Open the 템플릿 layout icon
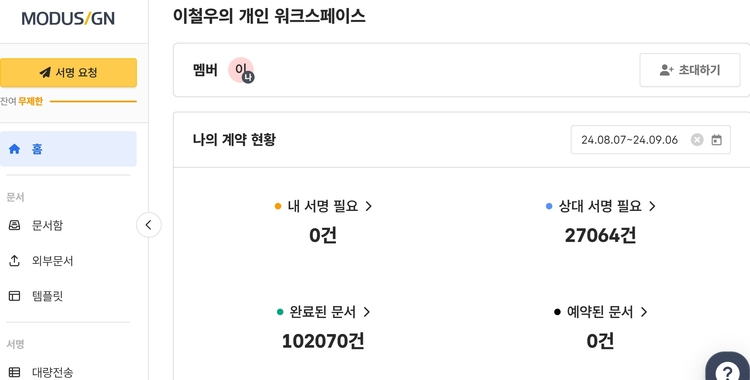Viewport: 750px width, 380px height. [14, 296]
